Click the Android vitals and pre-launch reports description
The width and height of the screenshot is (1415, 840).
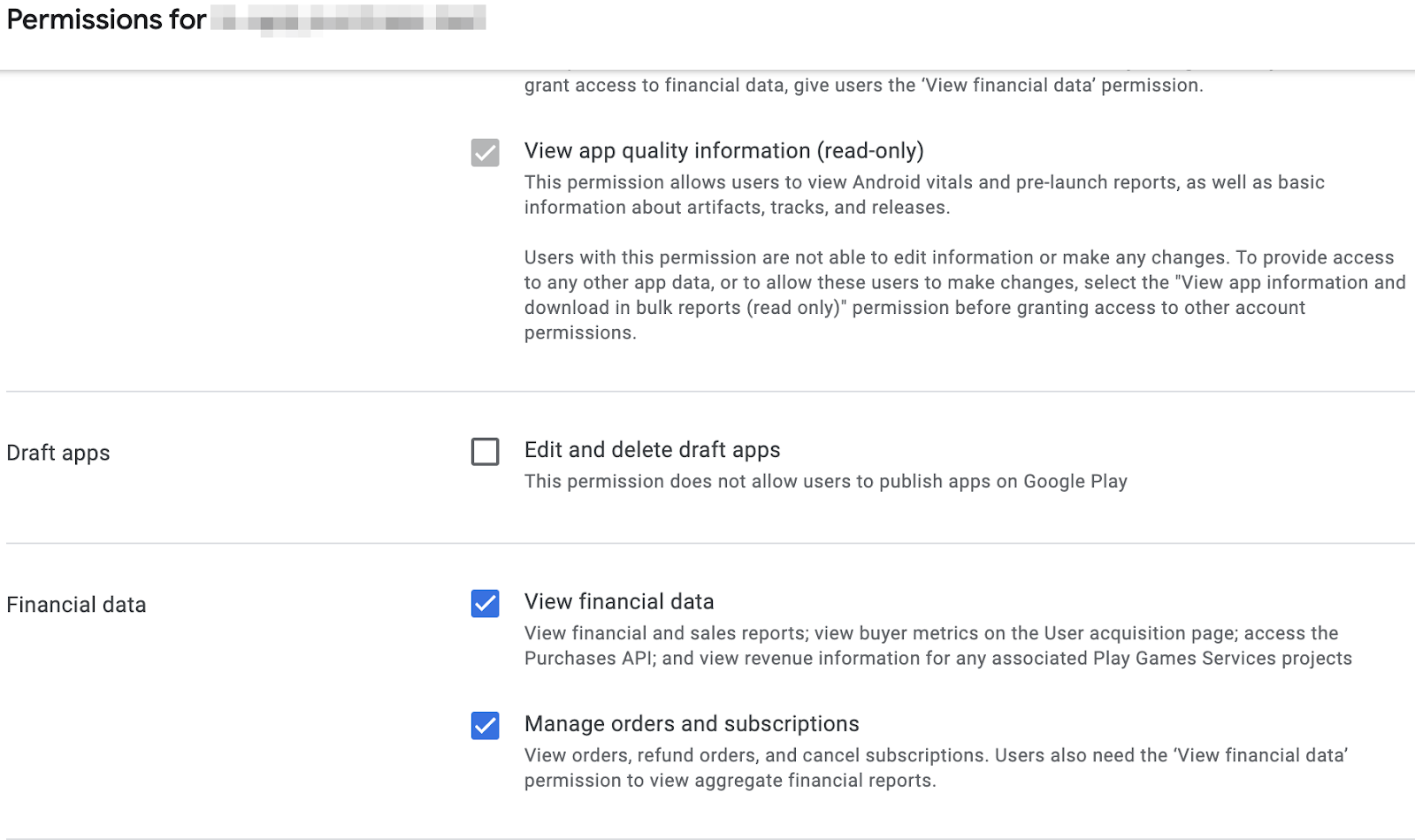coord(924,195)
